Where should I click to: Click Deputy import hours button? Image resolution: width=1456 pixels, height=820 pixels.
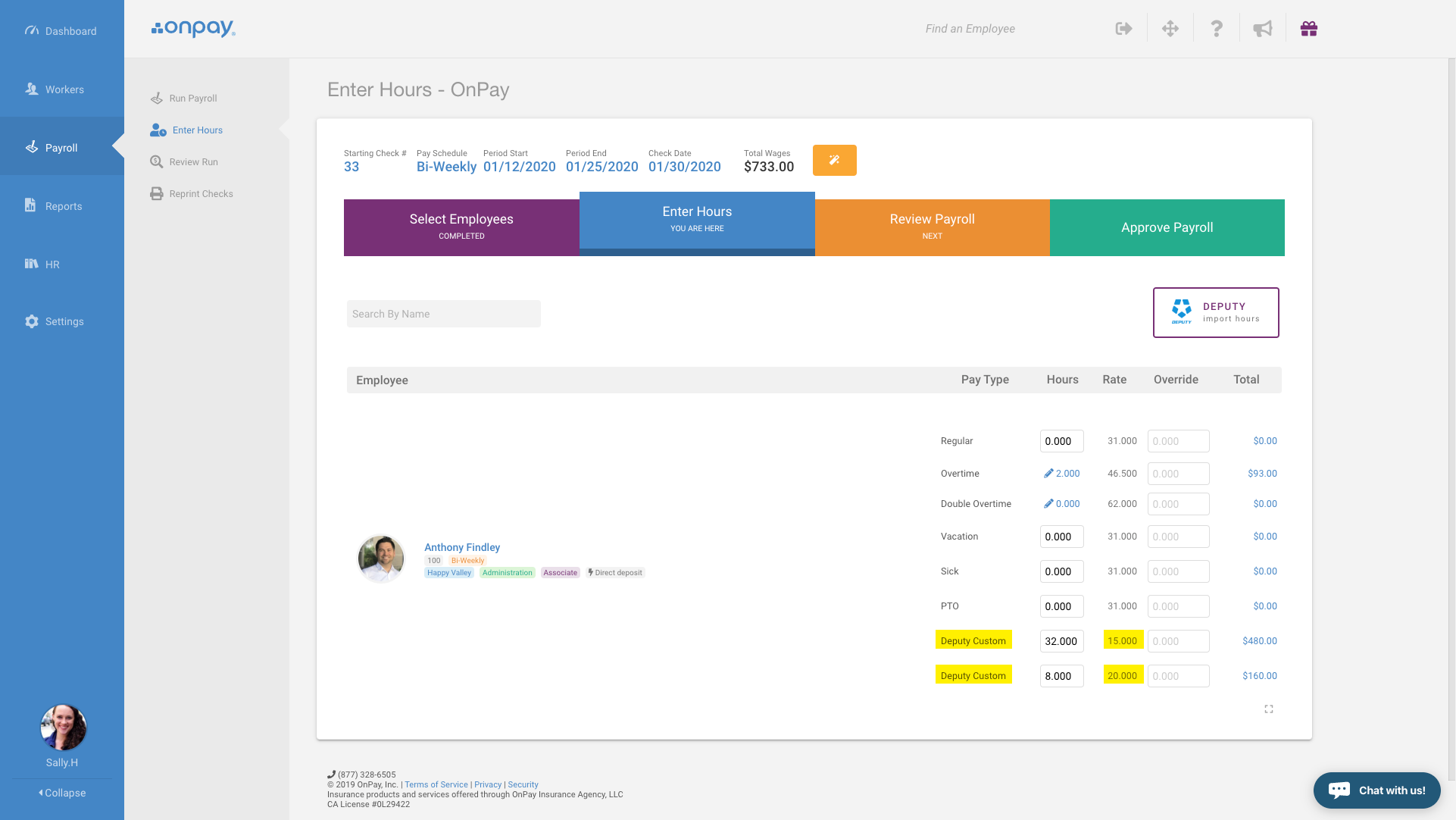[x=1216, y=312]
